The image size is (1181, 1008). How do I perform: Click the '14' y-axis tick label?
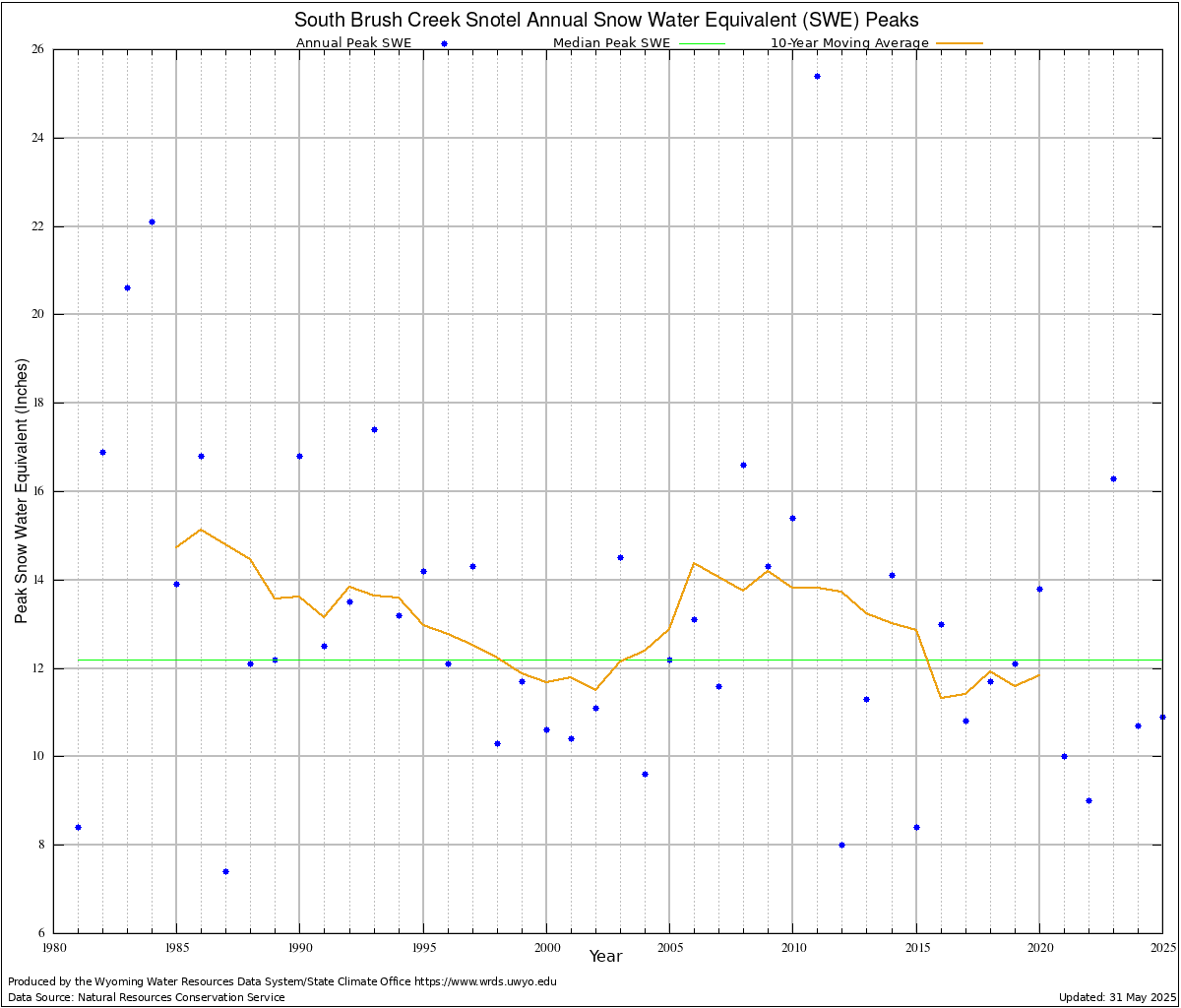coord(40,580)
